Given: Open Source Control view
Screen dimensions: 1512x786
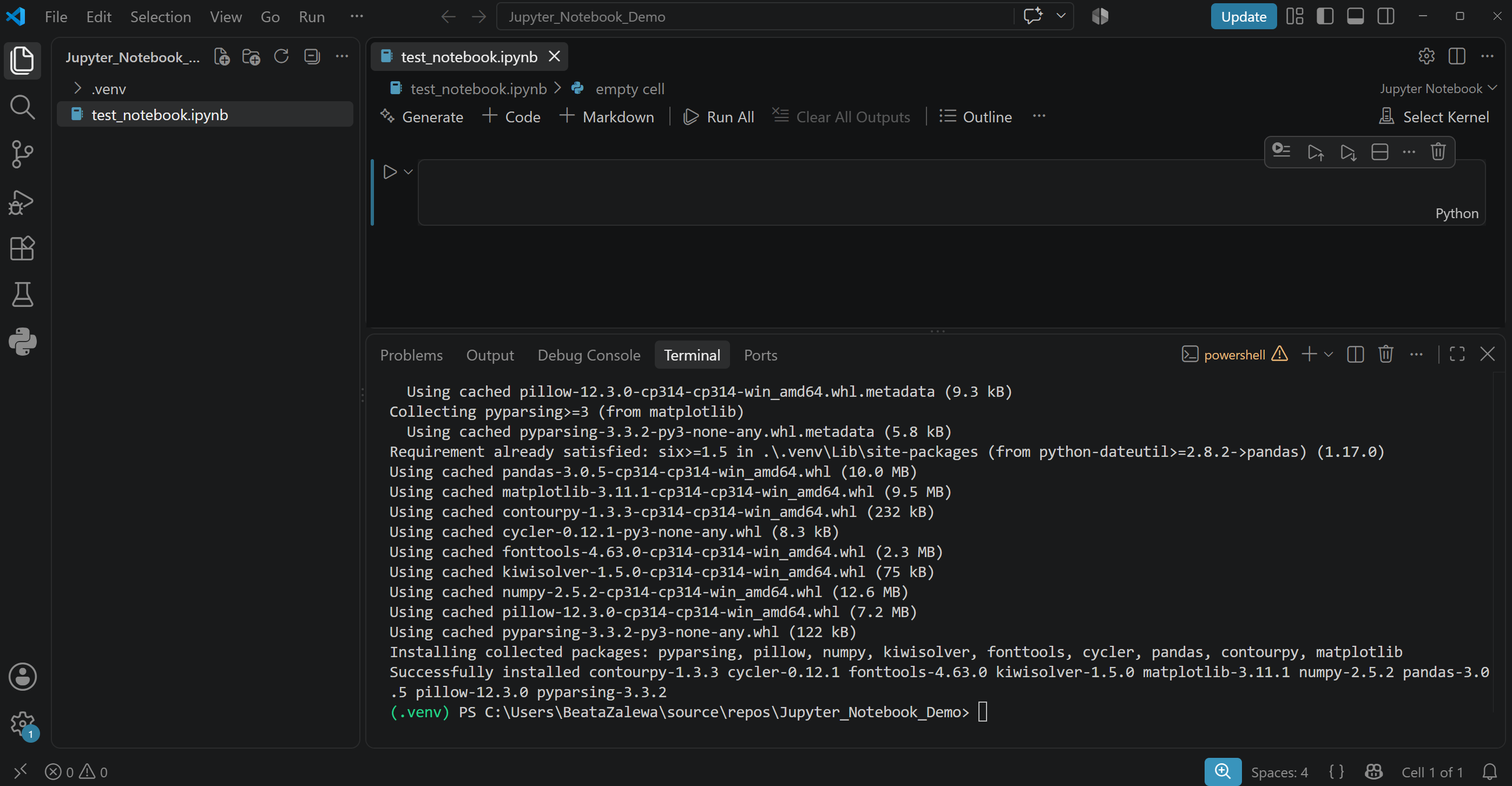Looking at the screenshot, I should [22, 154].
